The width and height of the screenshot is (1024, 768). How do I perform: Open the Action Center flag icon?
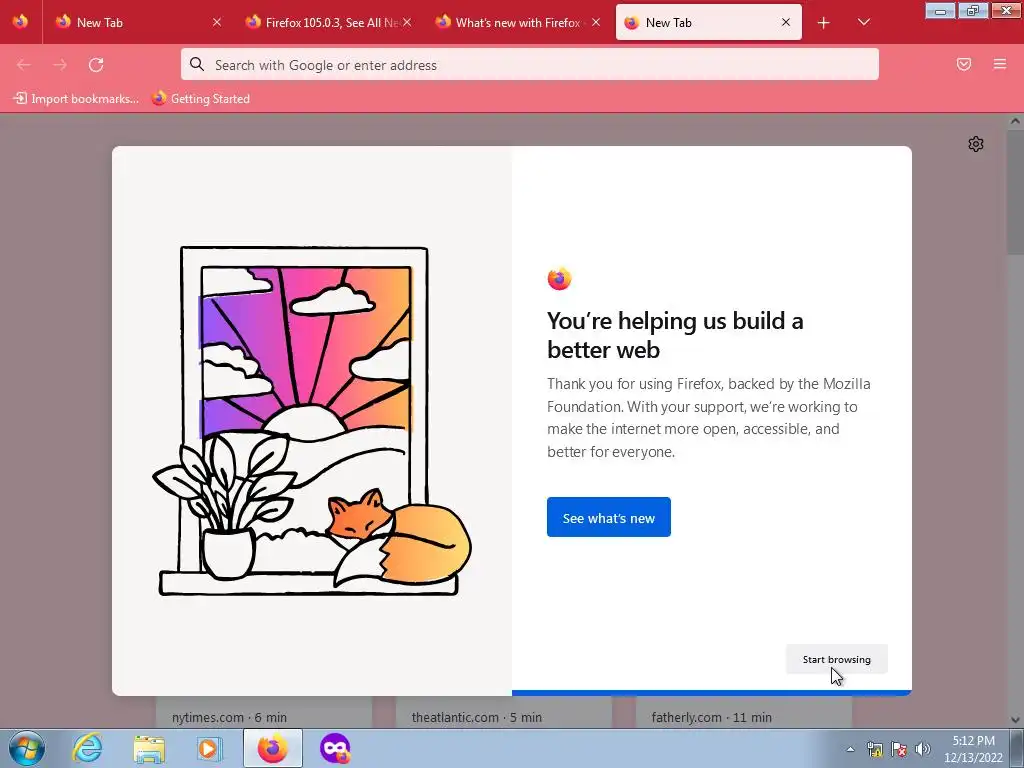(x=899, y=749)
